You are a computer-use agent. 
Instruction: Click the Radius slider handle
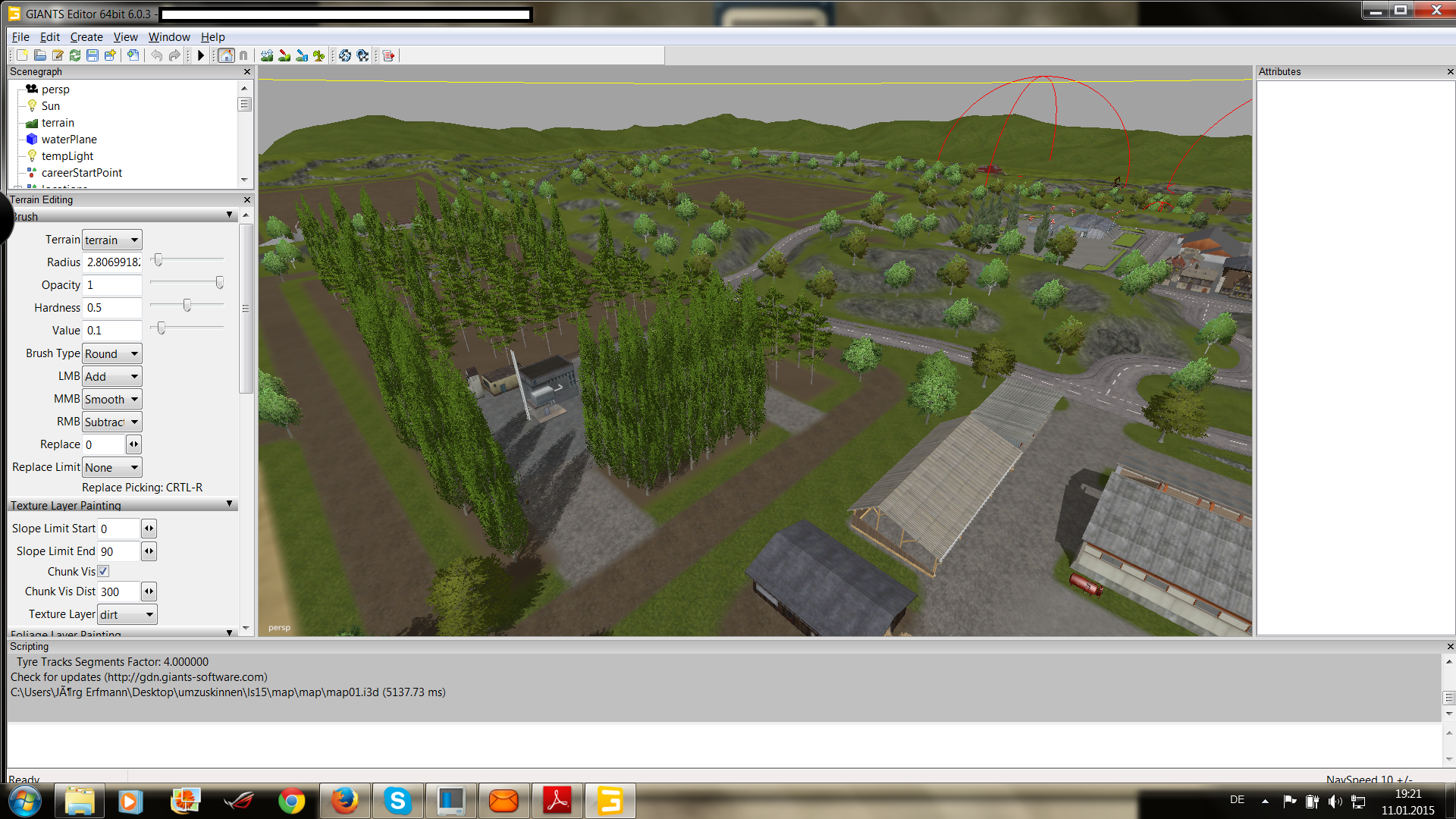(x=158, y=260)
